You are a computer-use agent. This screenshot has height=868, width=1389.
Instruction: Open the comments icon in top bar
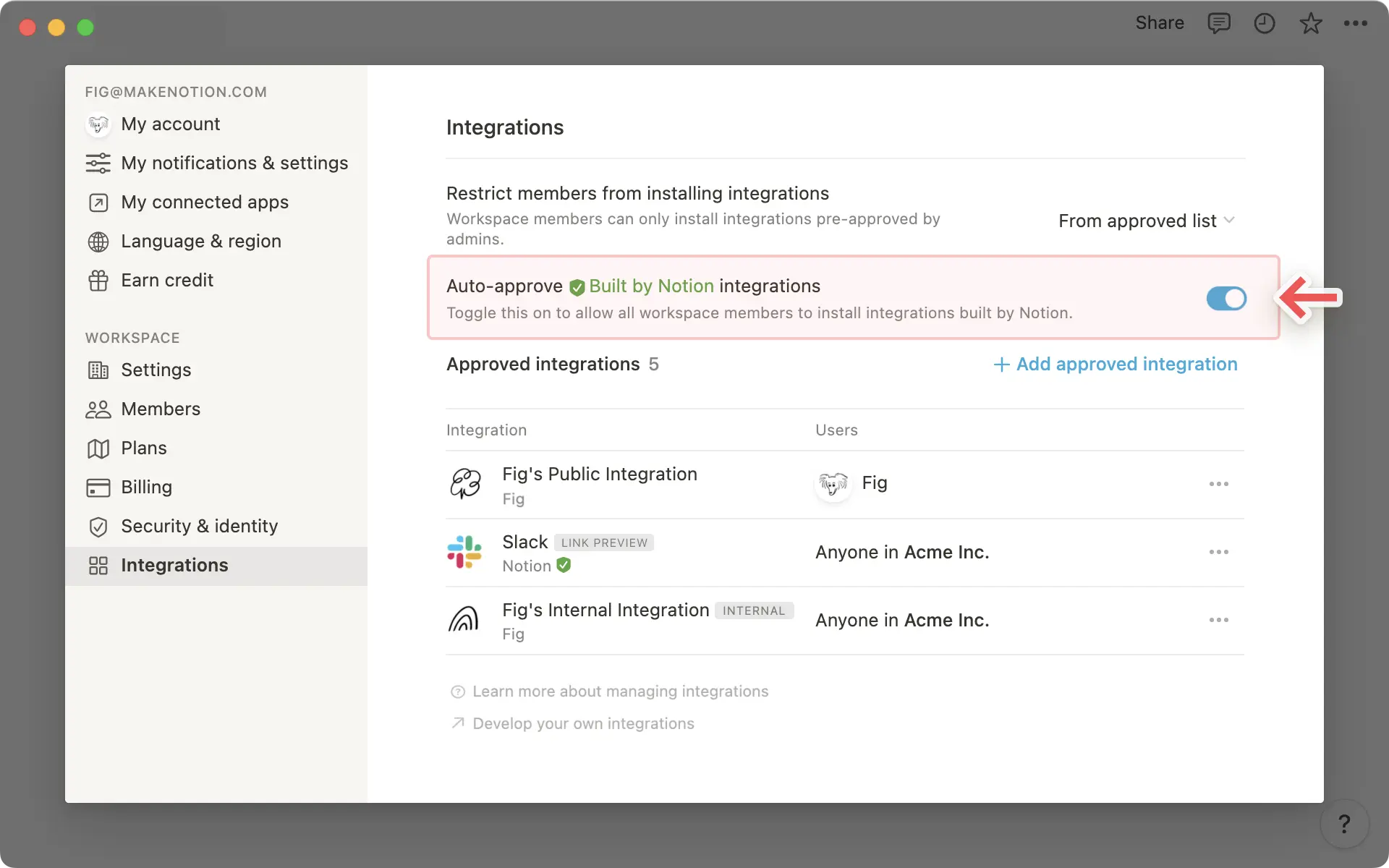[x=1219, y=23]
